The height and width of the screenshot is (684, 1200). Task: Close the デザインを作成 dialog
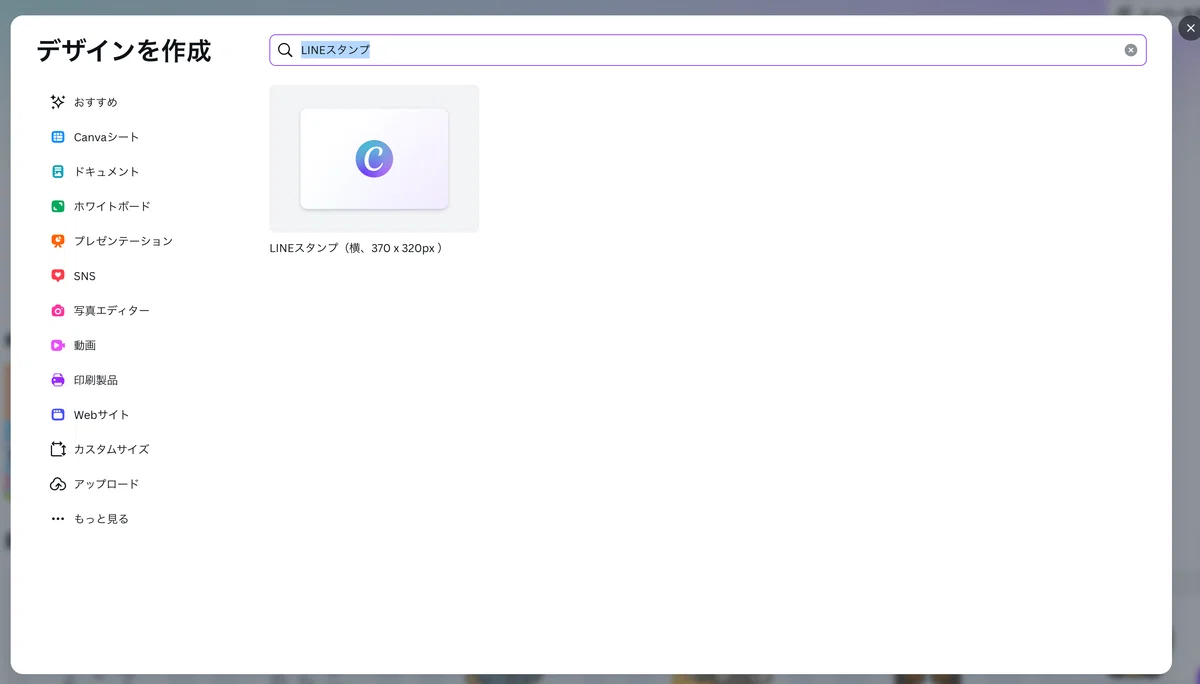[x=1189, y=28]
